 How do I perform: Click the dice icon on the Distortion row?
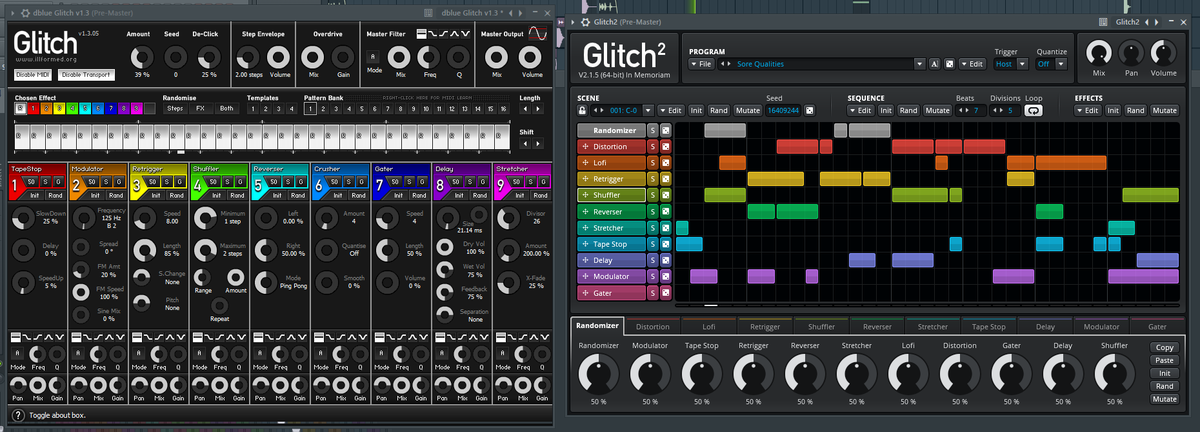[666, 147]
